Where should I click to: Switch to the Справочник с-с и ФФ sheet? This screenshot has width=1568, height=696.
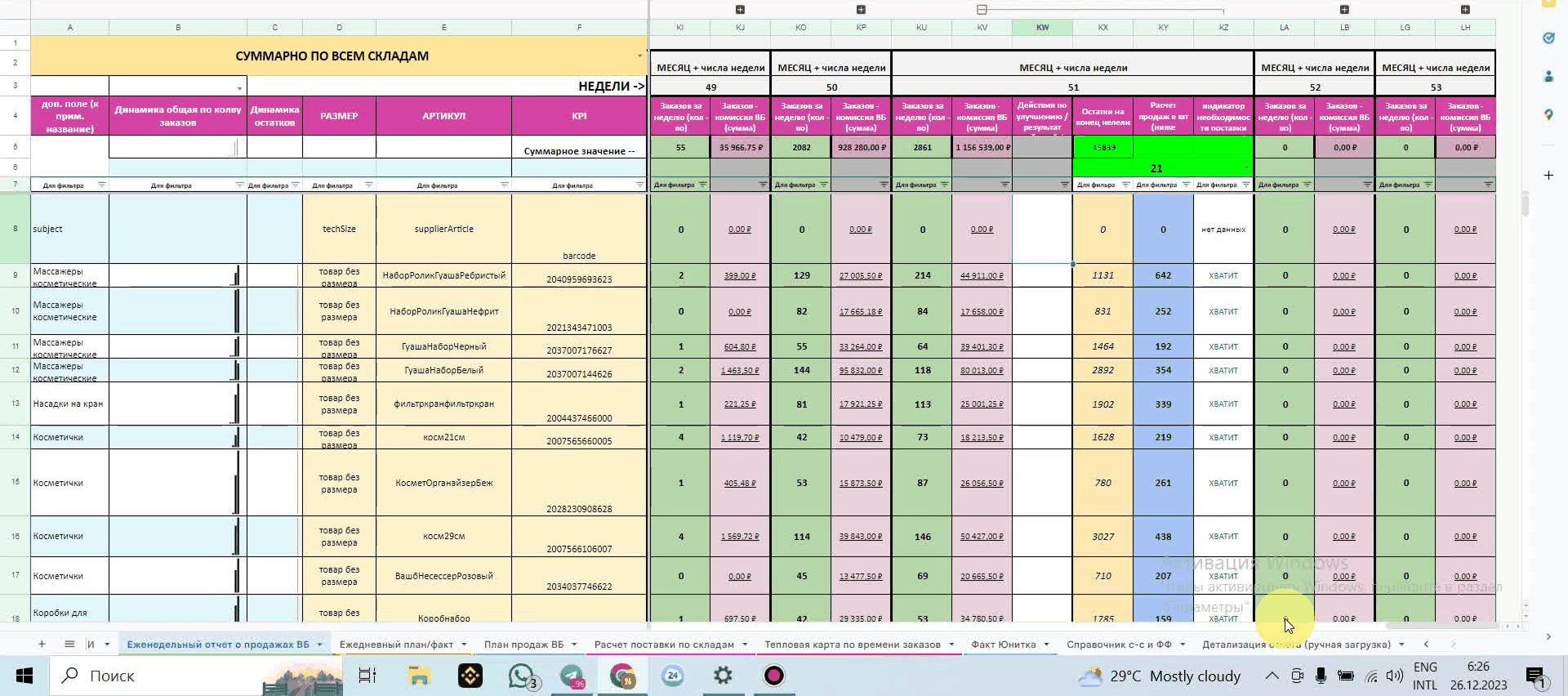point(1119,645)
